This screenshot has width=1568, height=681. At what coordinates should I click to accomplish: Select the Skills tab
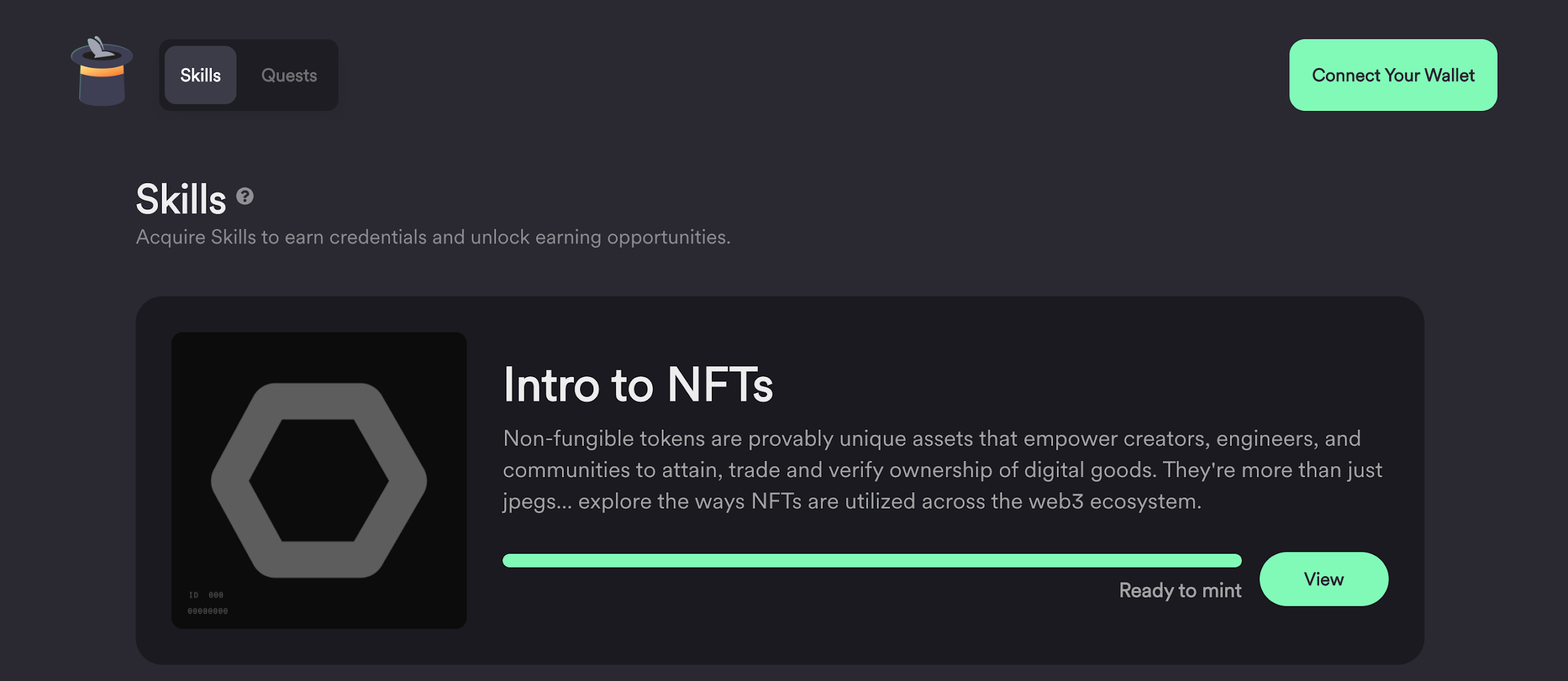click(x=200, y=75)
